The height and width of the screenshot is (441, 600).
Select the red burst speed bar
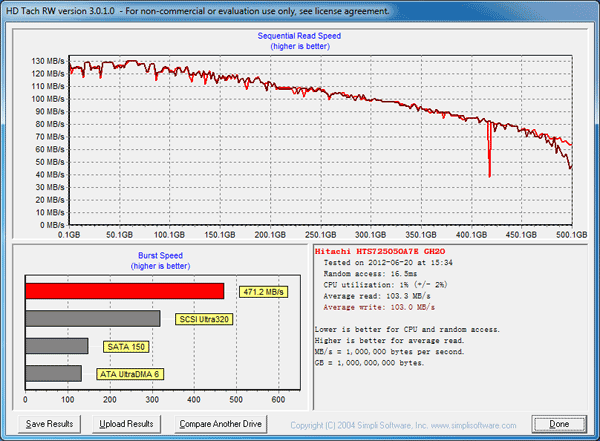124,291
